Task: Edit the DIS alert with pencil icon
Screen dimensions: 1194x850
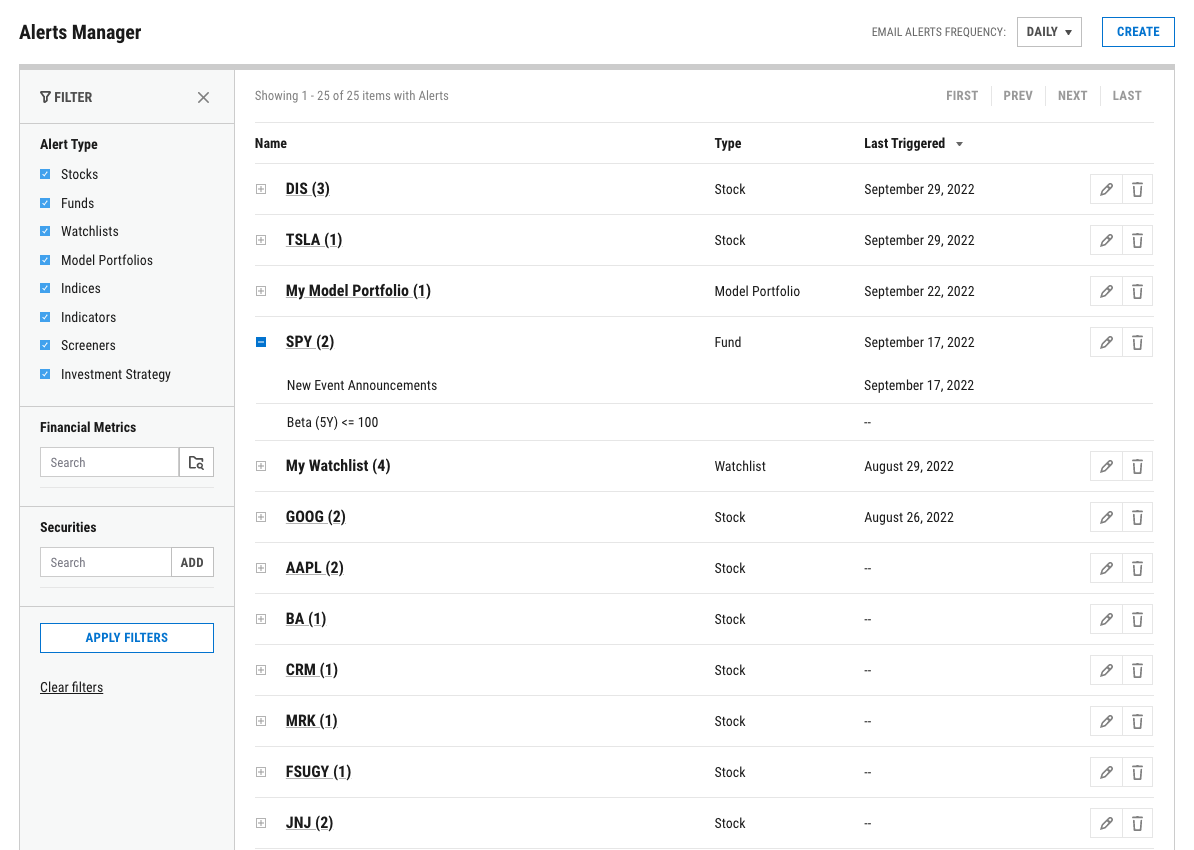Action: [x=1106, y=190]
